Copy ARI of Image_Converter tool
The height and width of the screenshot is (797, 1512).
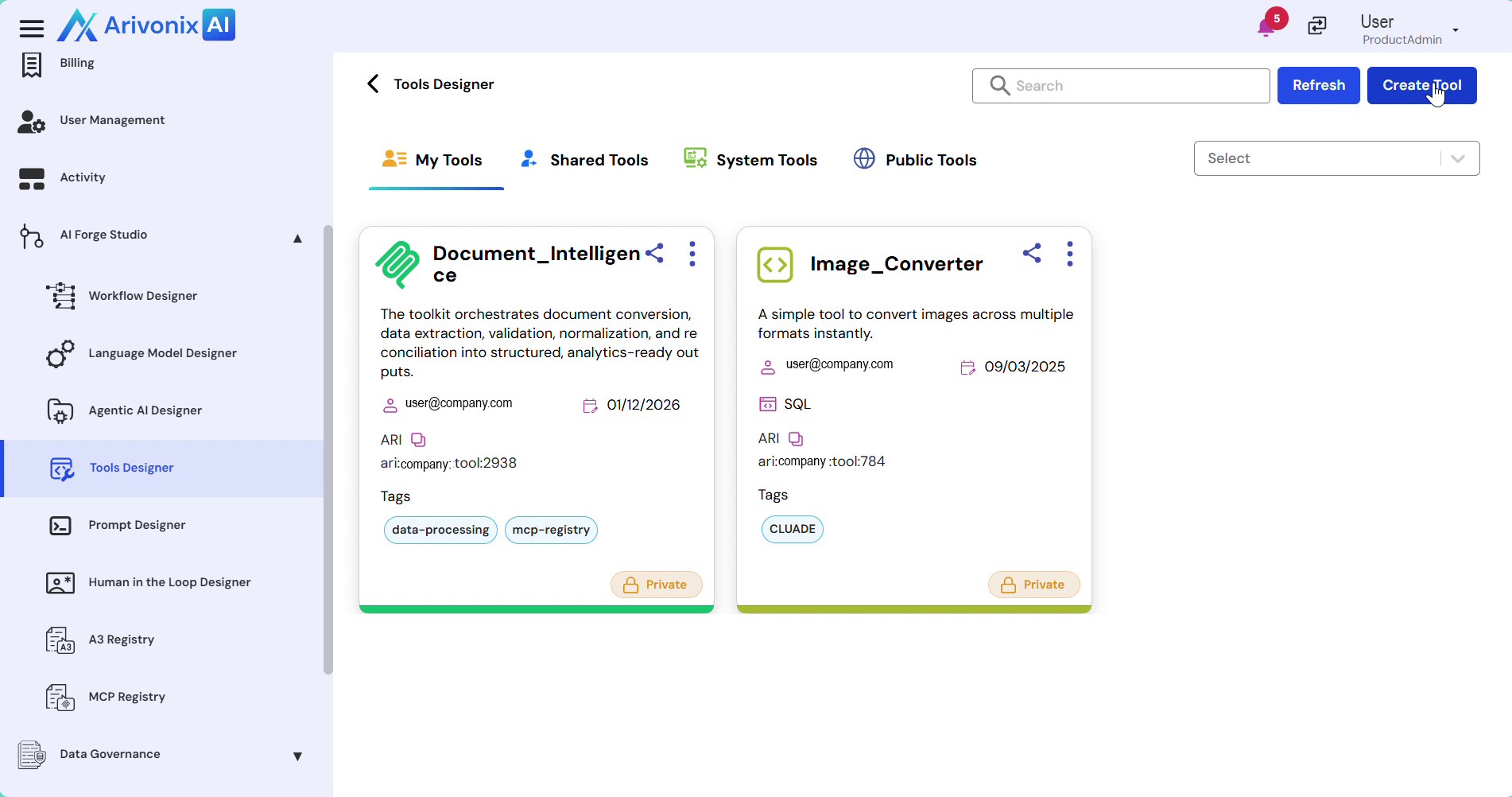tap(796, 439)
